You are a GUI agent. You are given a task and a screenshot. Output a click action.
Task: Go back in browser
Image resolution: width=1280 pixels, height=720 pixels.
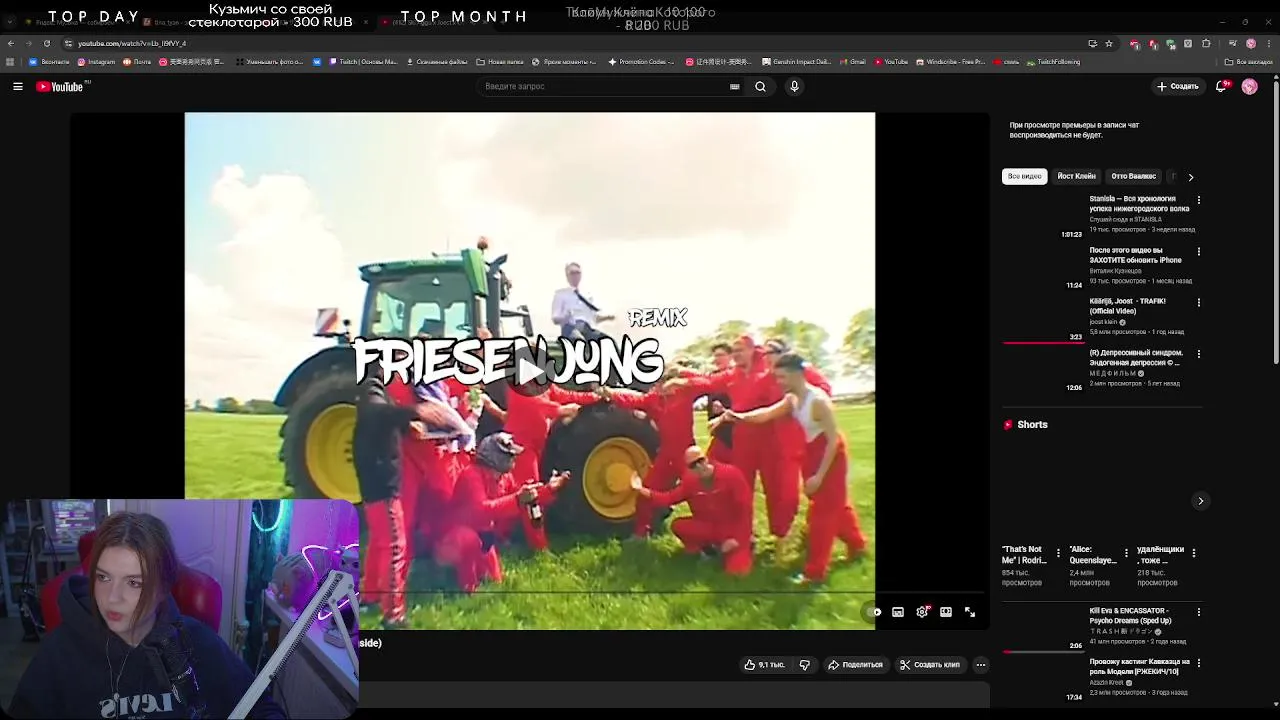pos(11,44)
